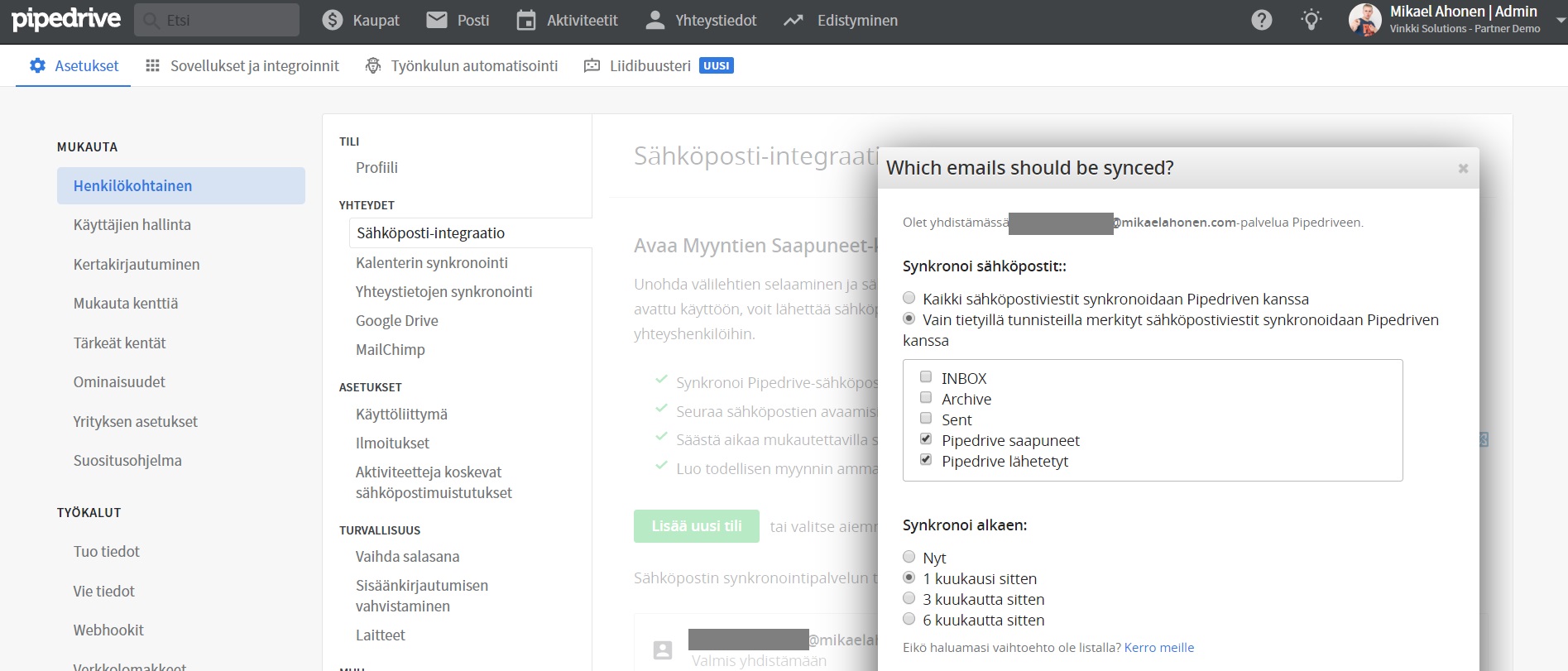Switch to Työnkulun automatisointi tab
The image size is (1568, 671).
[462, 65]
